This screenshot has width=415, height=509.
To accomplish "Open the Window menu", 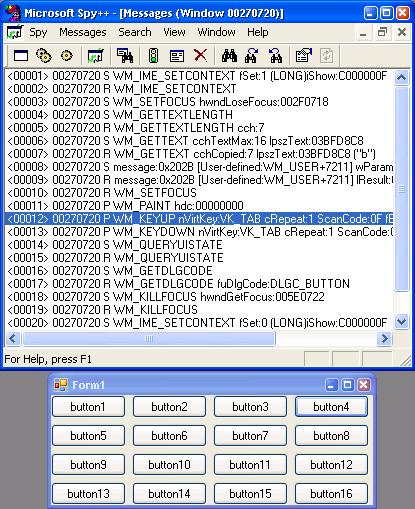I will [217, 32].
